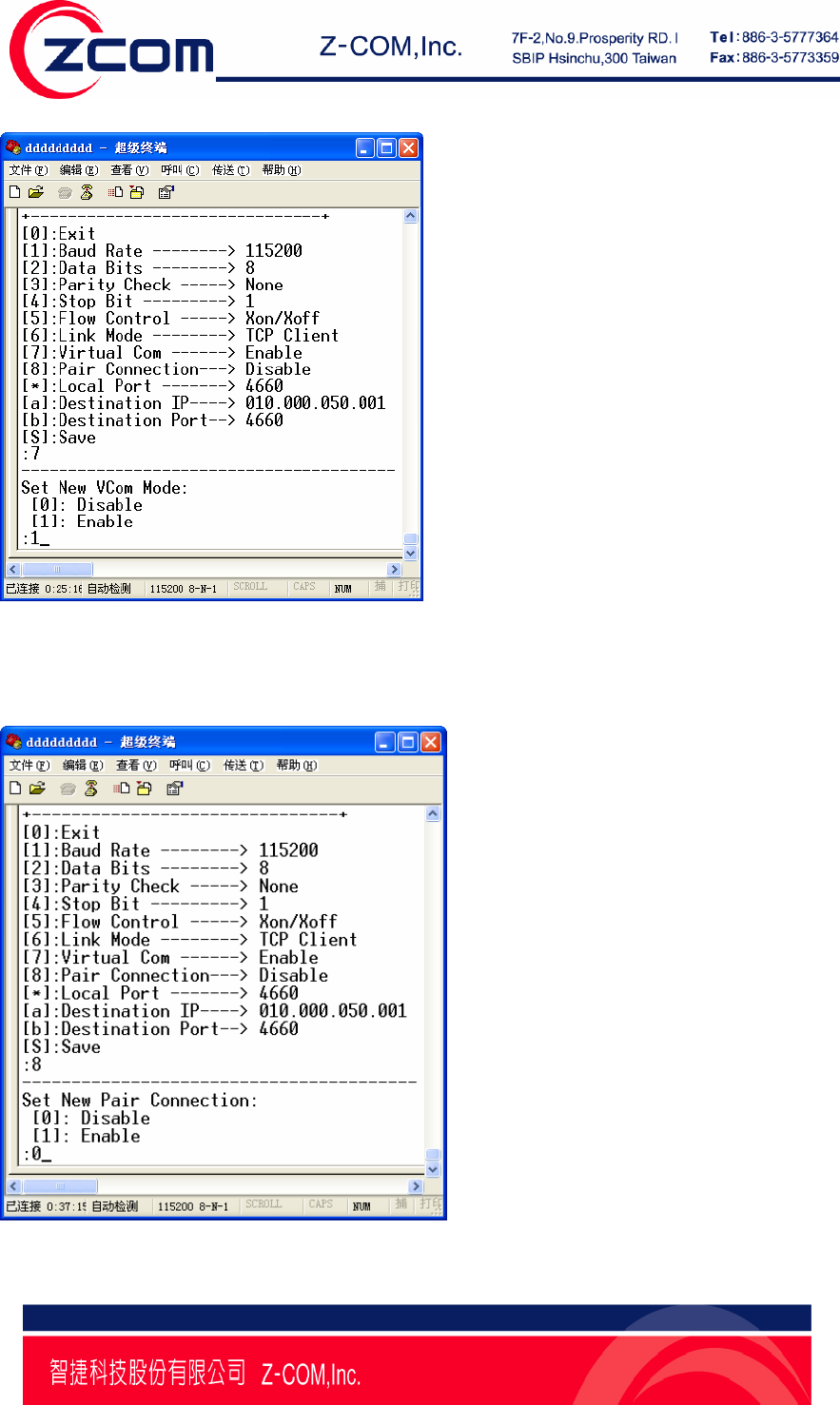Click '已连接 0:37:15' status bar entry
Screen dimensions: 840x1405
click(x=47, y=1206)
